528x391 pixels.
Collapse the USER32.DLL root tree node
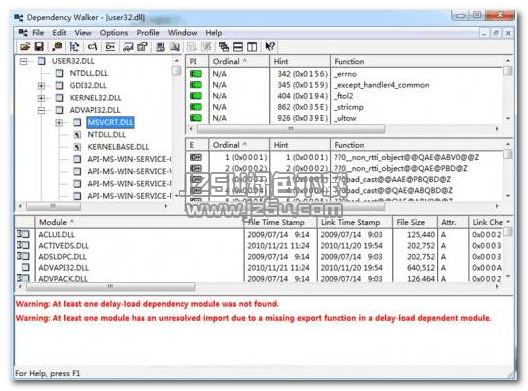[x=23, y=61]
